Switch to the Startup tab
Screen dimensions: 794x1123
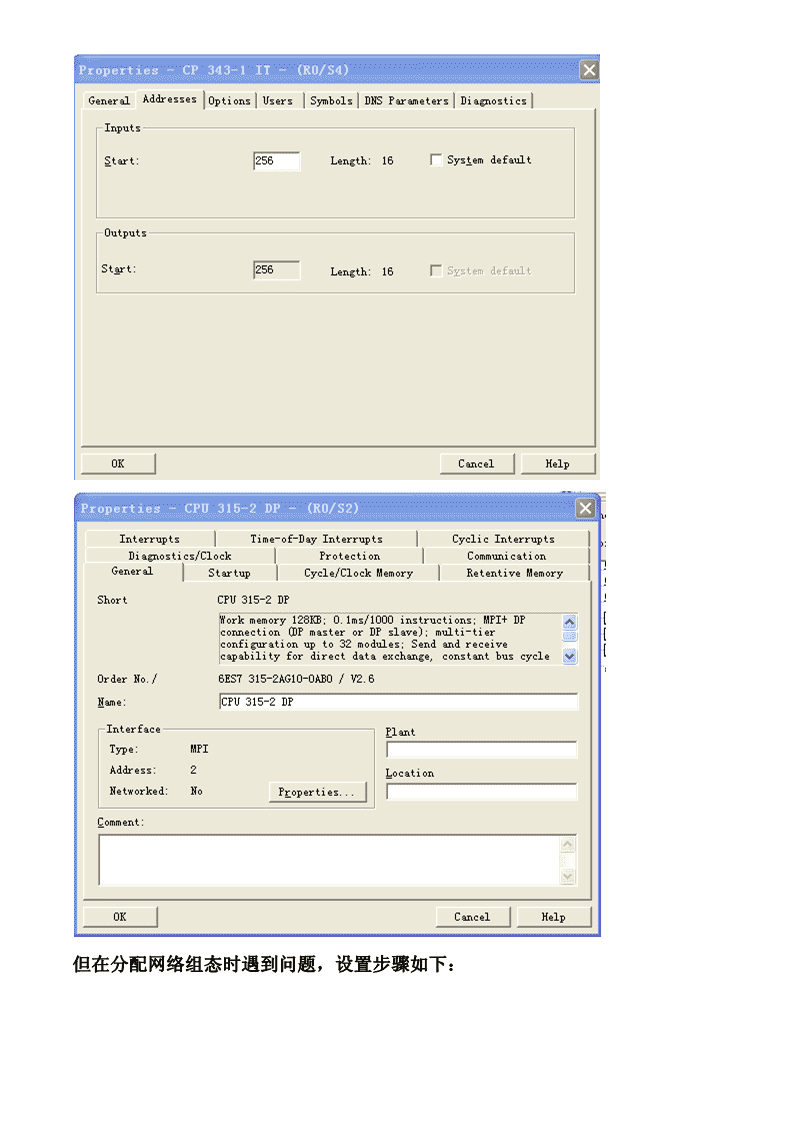[229, 573]
